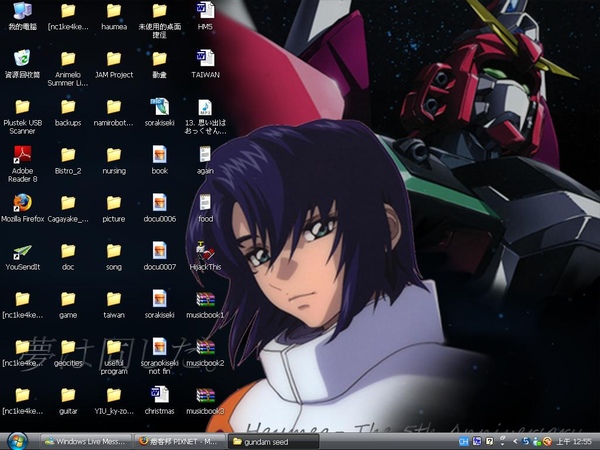Select the again text file
The width and height of the screenshot is (600, 450).
(x=205, y=160)
